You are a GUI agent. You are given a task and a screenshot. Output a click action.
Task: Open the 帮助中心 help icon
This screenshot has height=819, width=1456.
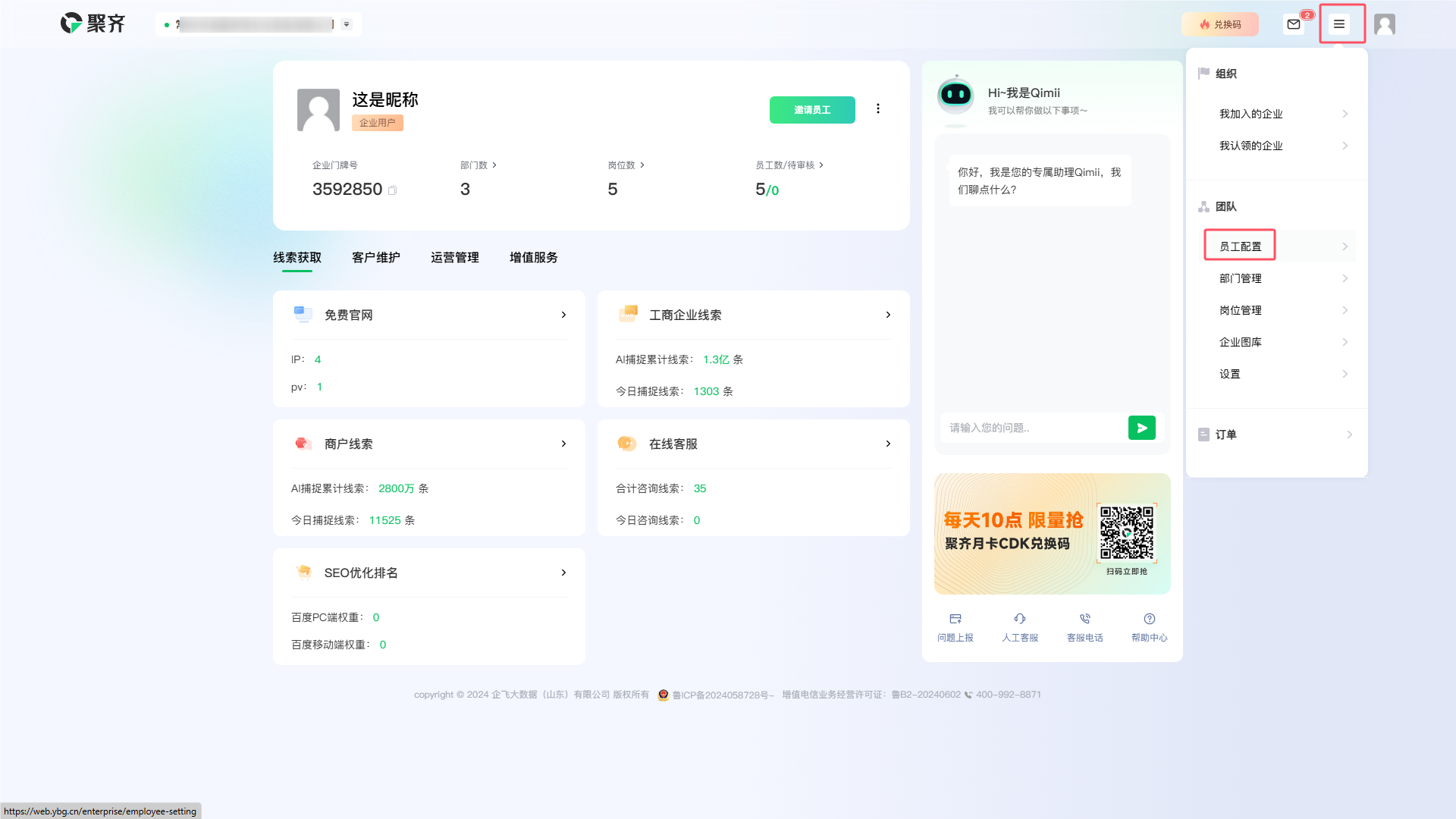1150,619
